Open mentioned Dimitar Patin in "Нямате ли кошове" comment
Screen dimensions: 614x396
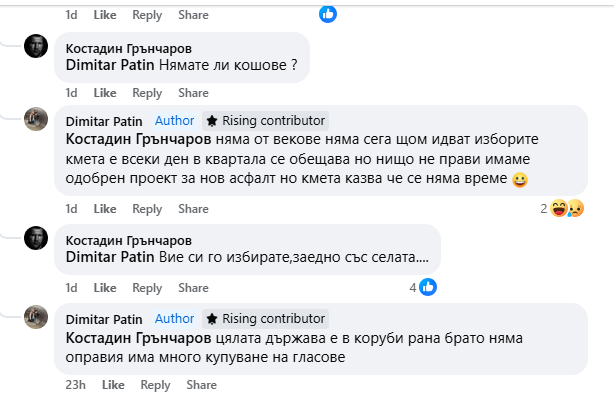point(110,65)
